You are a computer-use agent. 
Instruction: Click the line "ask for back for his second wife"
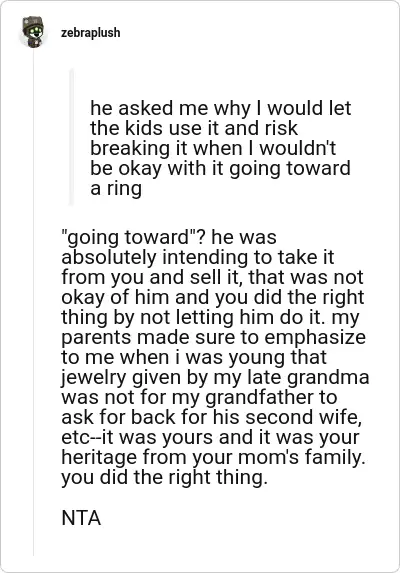click(212, 417)
